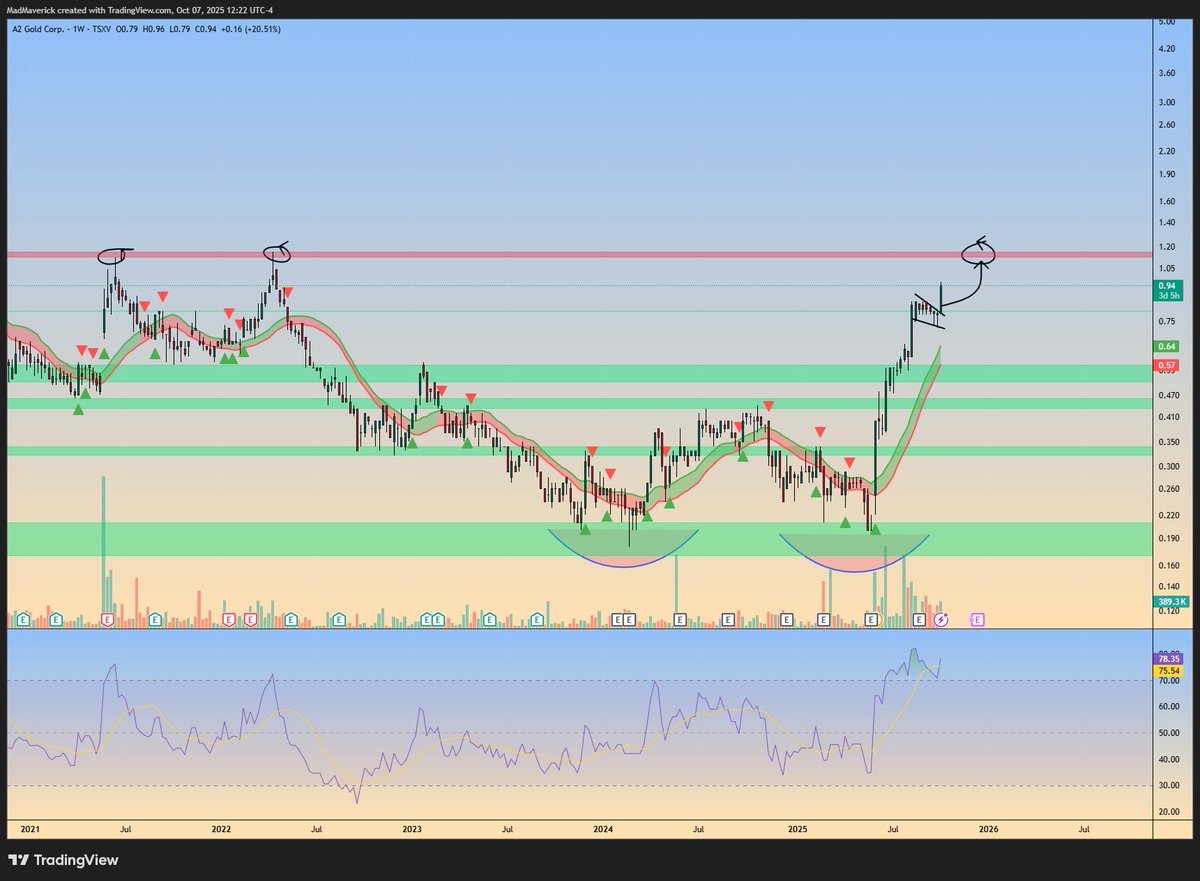Click the purple 78.35 RSI value tag
This screenshot has height=881, width=1200.
(x=1168, y=659)
